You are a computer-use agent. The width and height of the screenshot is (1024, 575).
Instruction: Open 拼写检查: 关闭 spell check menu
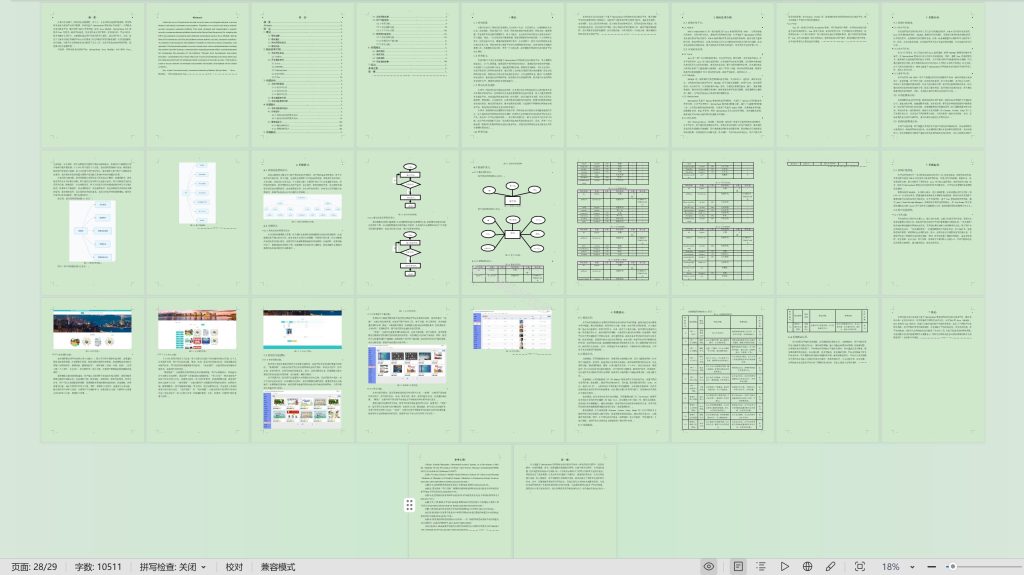(x=172, y=567)
